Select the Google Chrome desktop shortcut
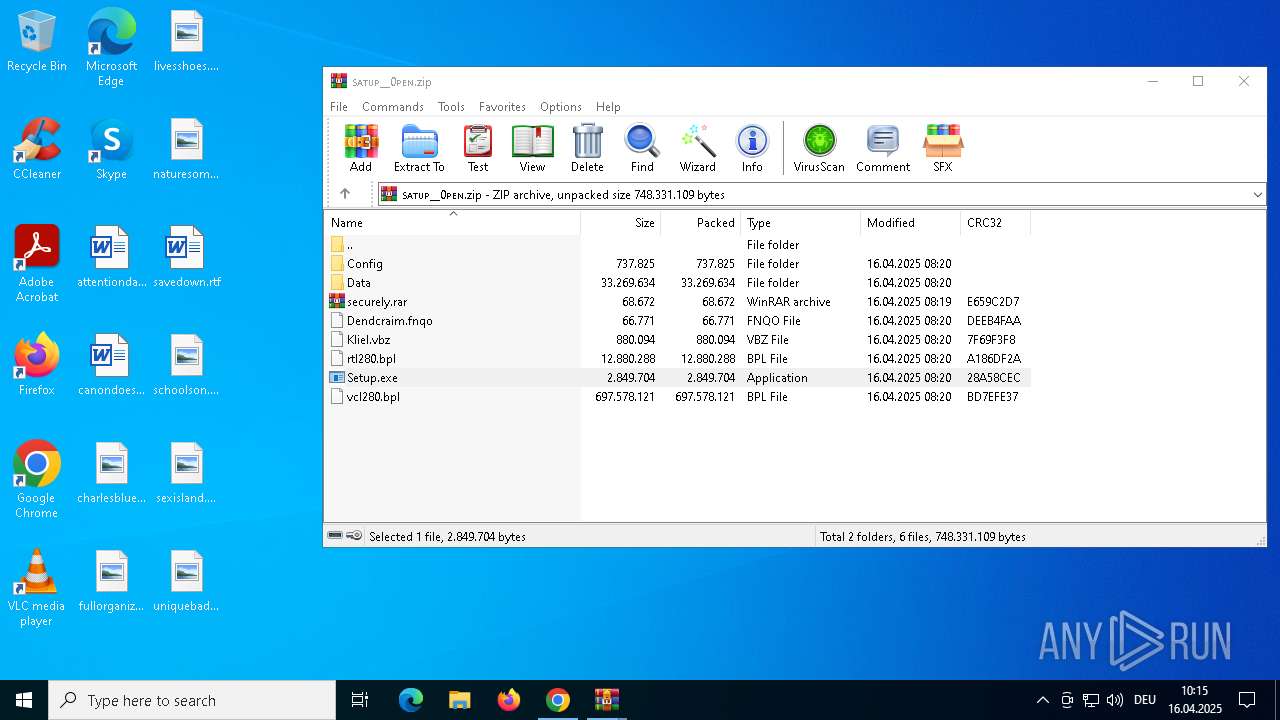The height and width of the screenshot is (720, 1280). coord(37,480)
